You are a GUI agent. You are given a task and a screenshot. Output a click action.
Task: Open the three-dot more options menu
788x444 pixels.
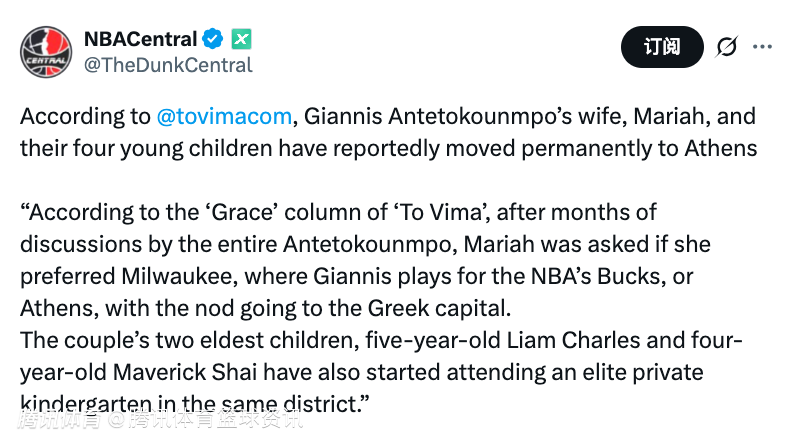click(x=762, y=47)
